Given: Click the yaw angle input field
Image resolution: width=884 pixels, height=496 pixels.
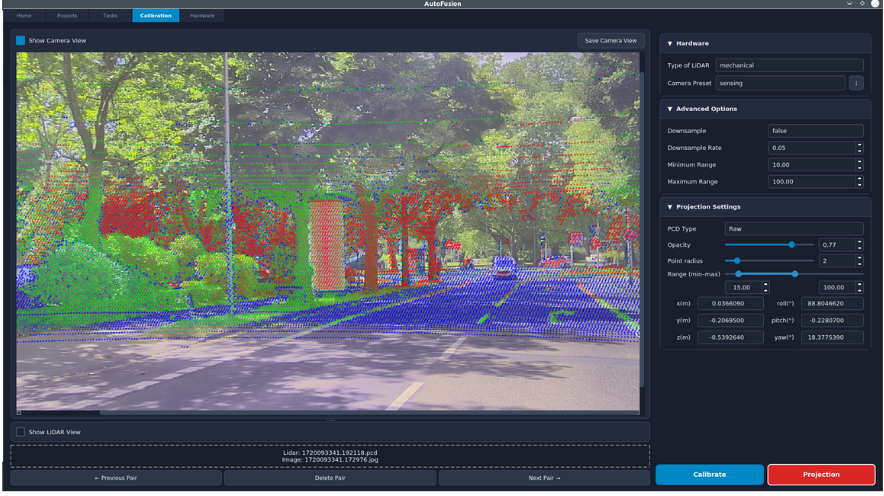Looking at the screenshot, I should 833,337.
